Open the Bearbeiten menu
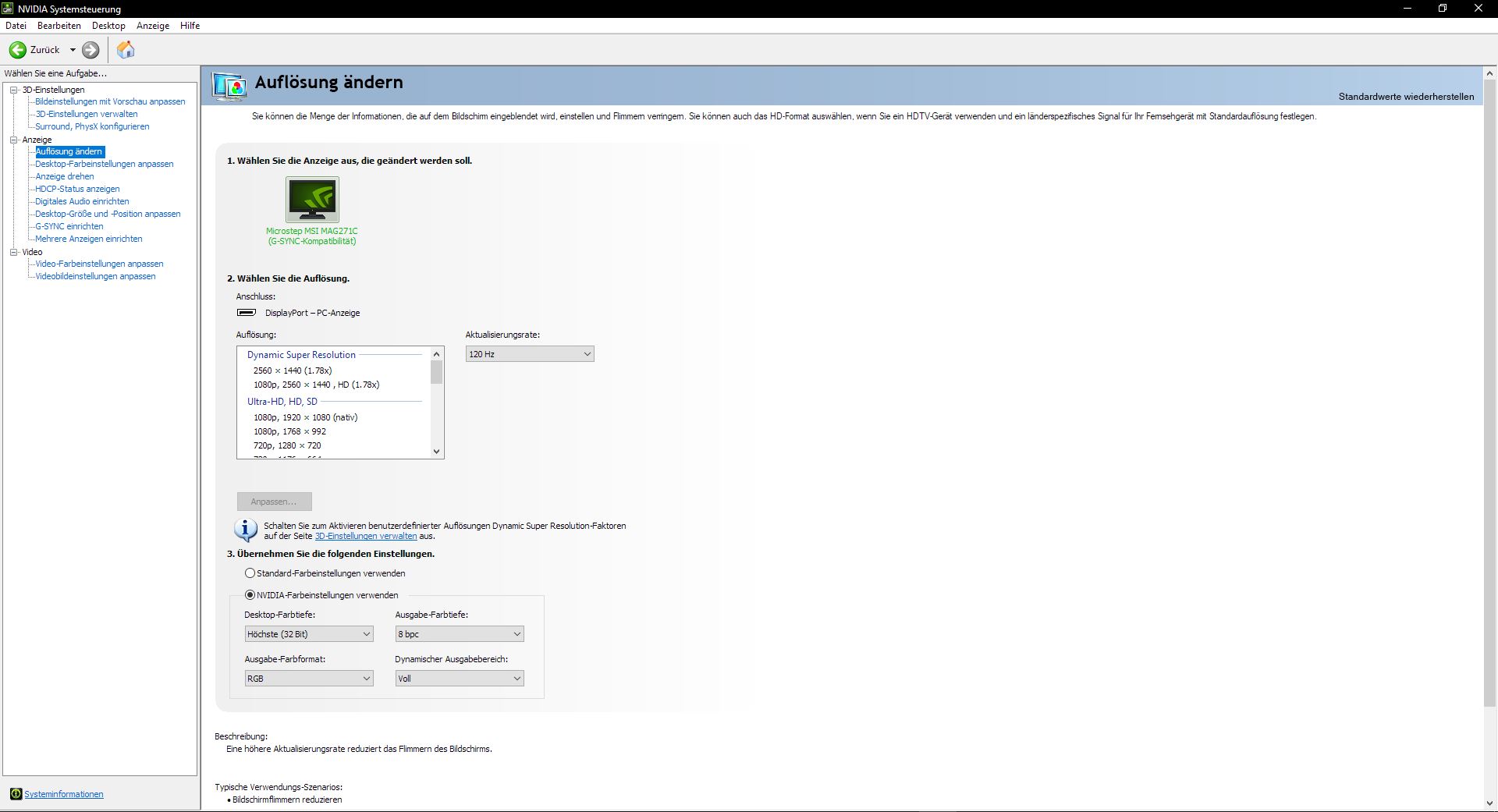 pos(59,26)
